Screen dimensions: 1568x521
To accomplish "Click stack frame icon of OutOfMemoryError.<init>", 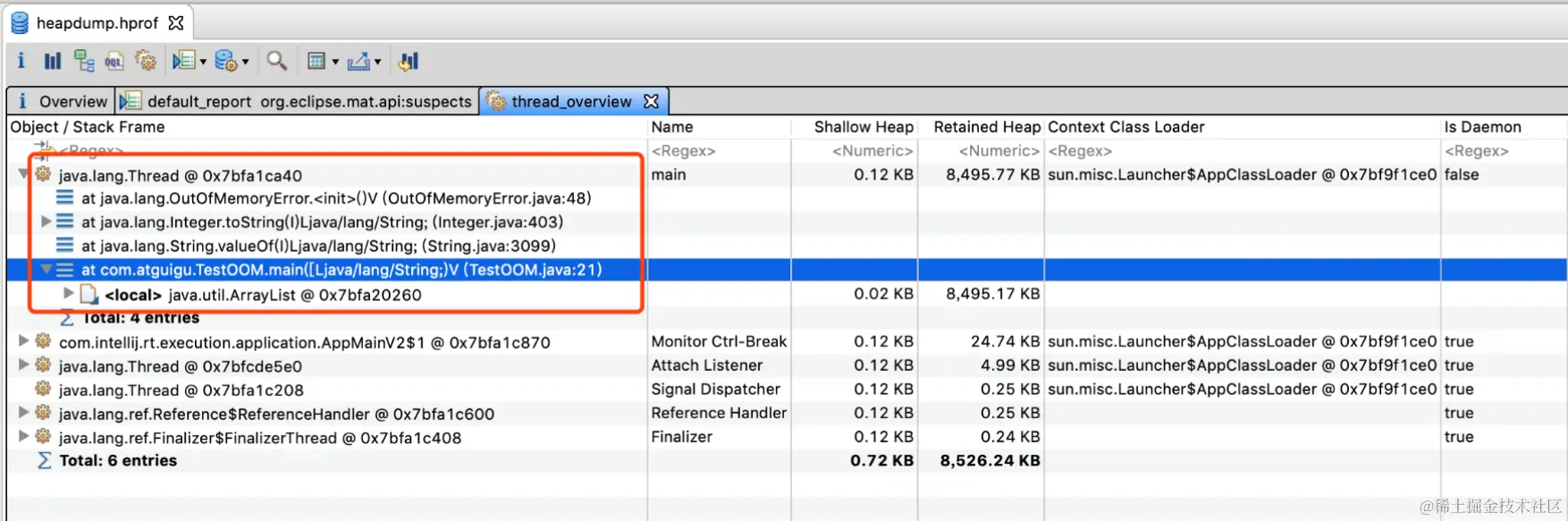I will click(x=64, y=197).
